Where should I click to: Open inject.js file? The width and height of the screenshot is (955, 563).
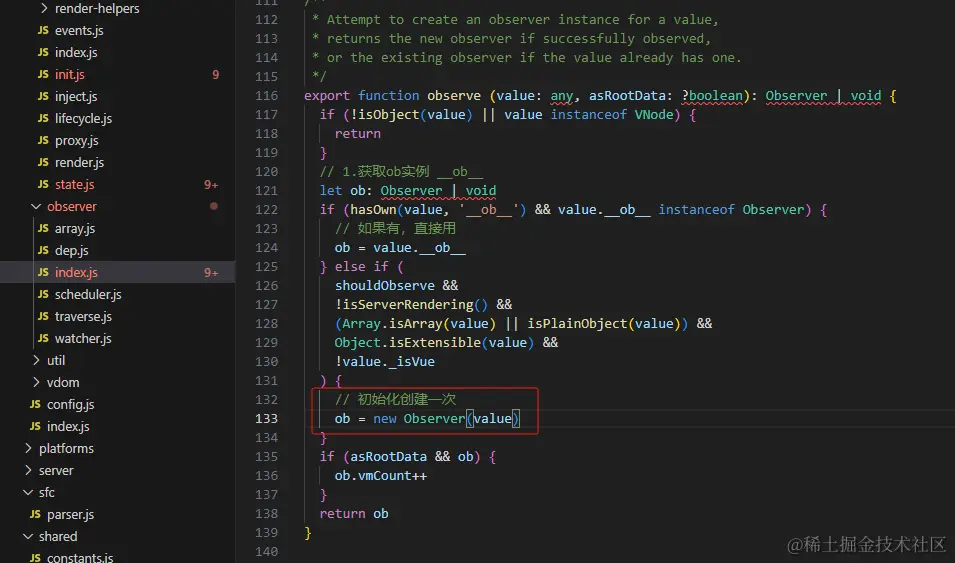tap(76, 96)
